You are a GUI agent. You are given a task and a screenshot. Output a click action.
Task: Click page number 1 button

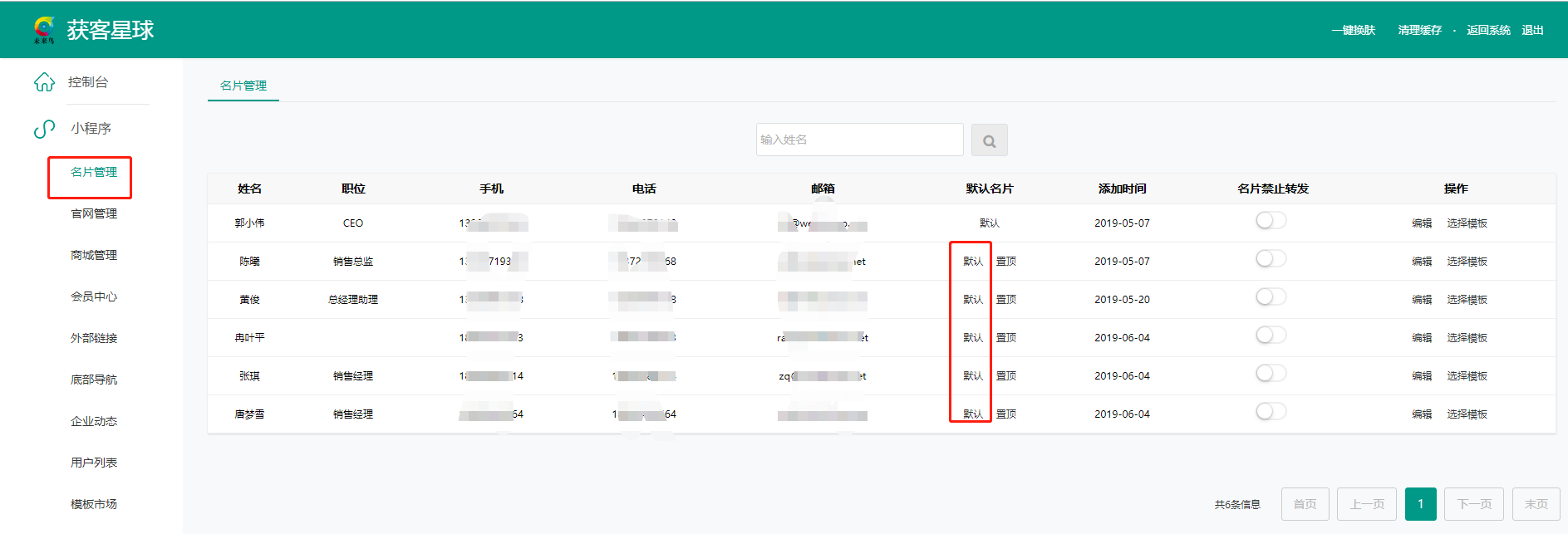(1420, 504)
